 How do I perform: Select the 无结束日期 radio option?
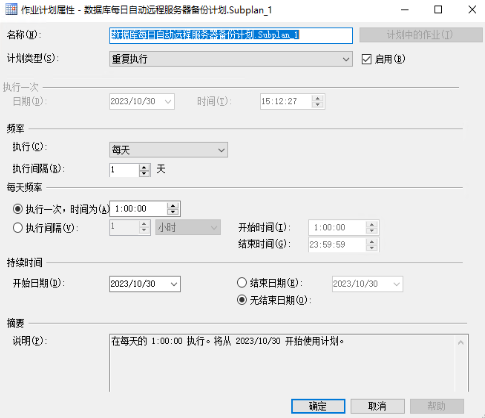[x=242, y=300]
